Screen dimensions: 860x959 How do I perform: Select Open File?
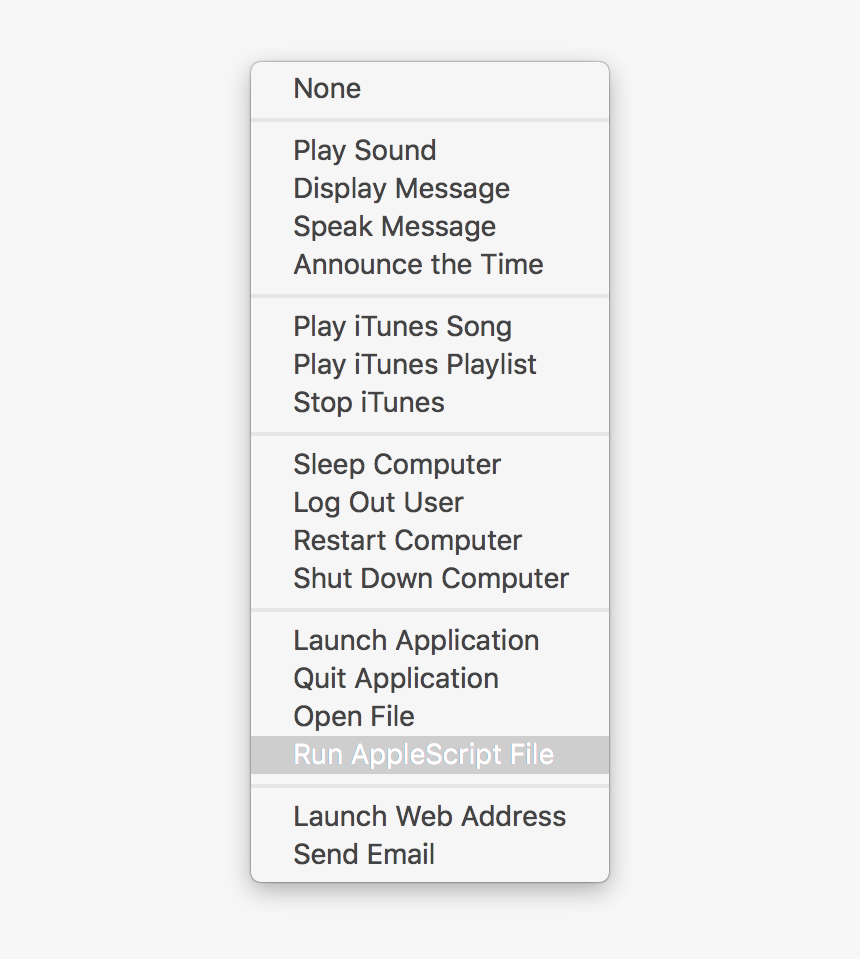354,716
